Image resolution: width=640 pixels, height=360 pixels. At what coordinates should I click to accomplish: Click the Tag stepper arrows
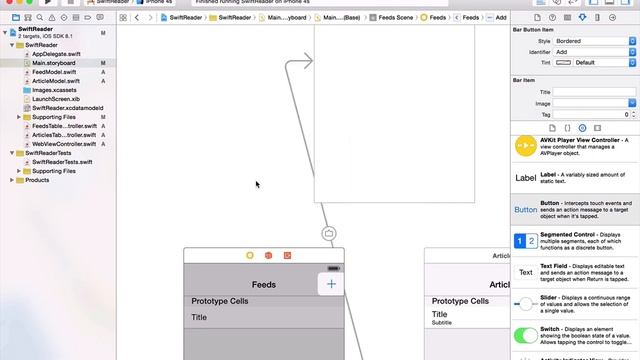coord(633,115)
